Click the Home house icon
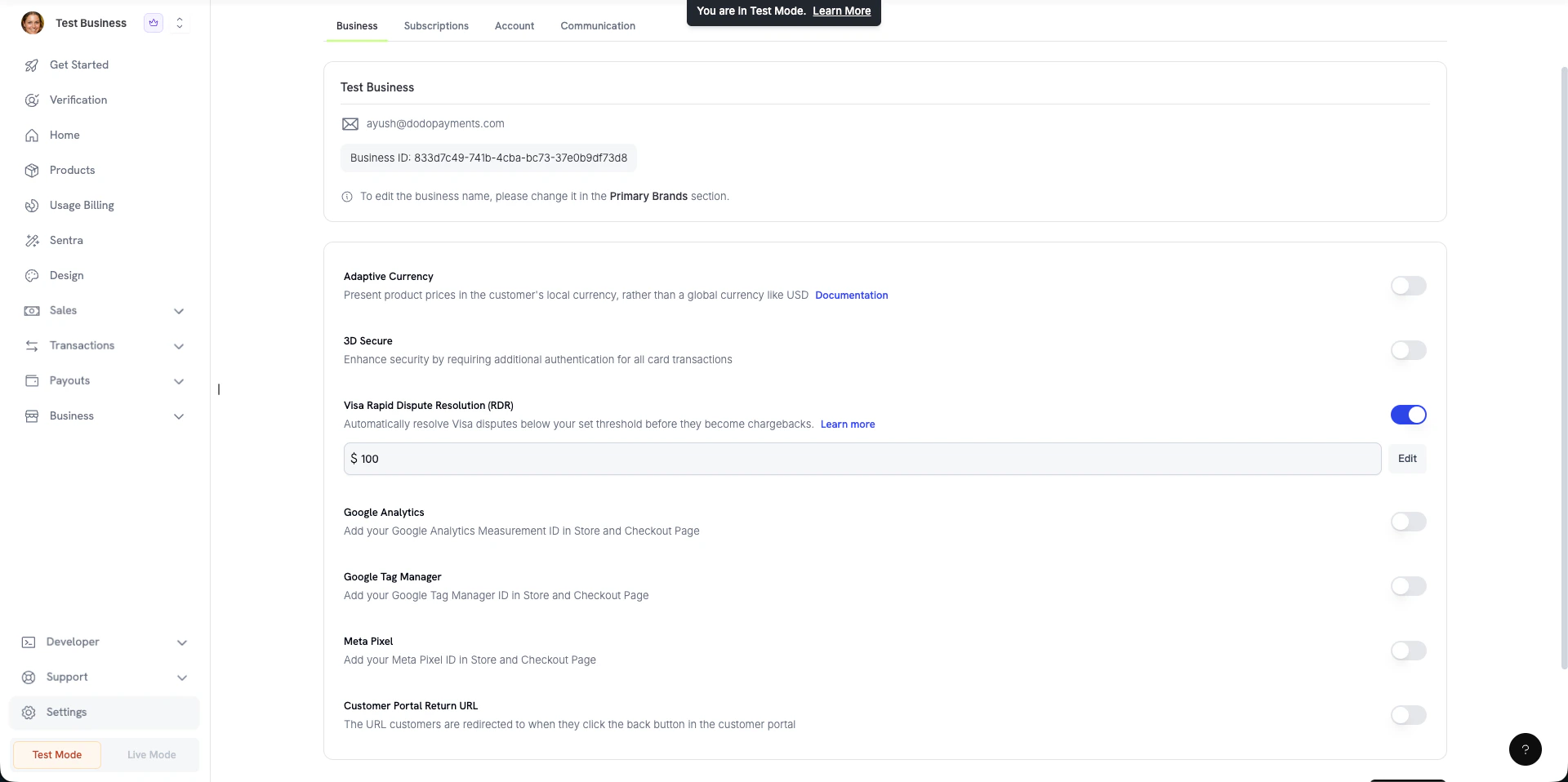Viewport: 1568px width, 782px height. (x=32, y=136)
